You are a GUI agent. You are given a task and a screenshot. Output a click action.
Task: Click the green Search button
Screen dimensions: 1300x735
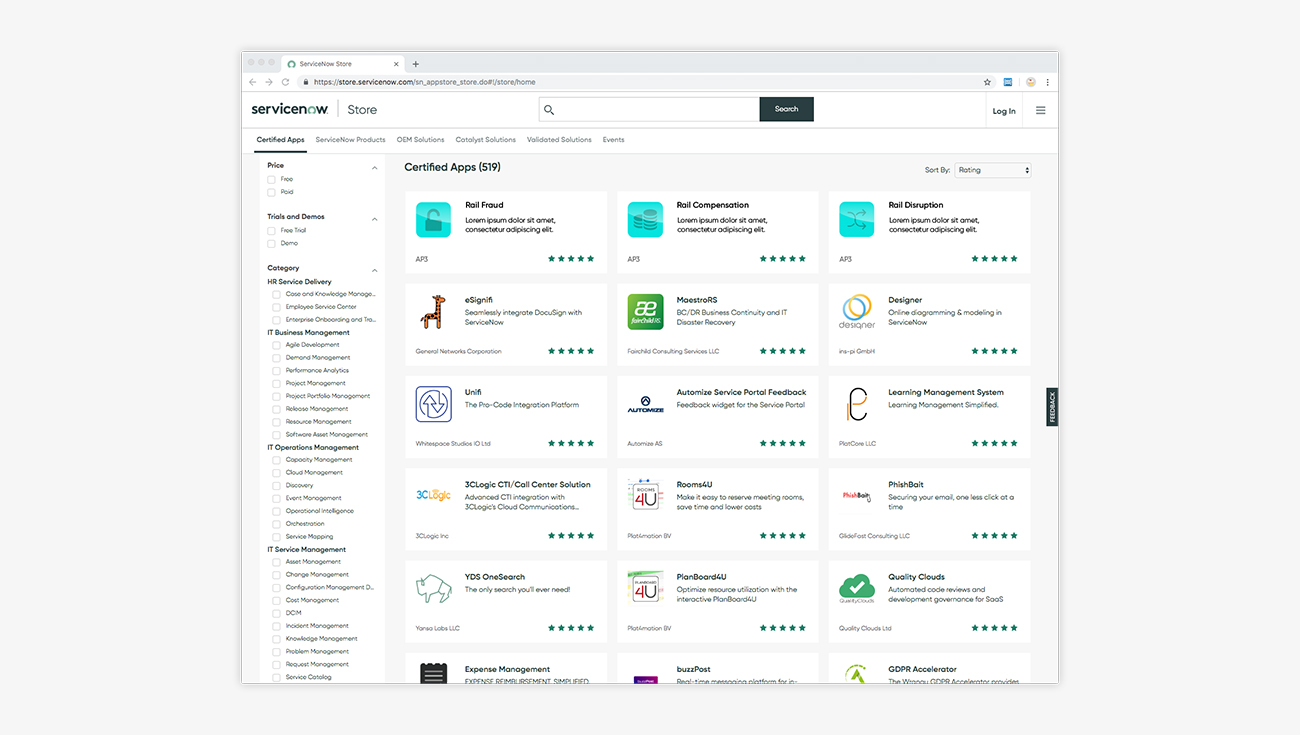[x=786, y=109]
